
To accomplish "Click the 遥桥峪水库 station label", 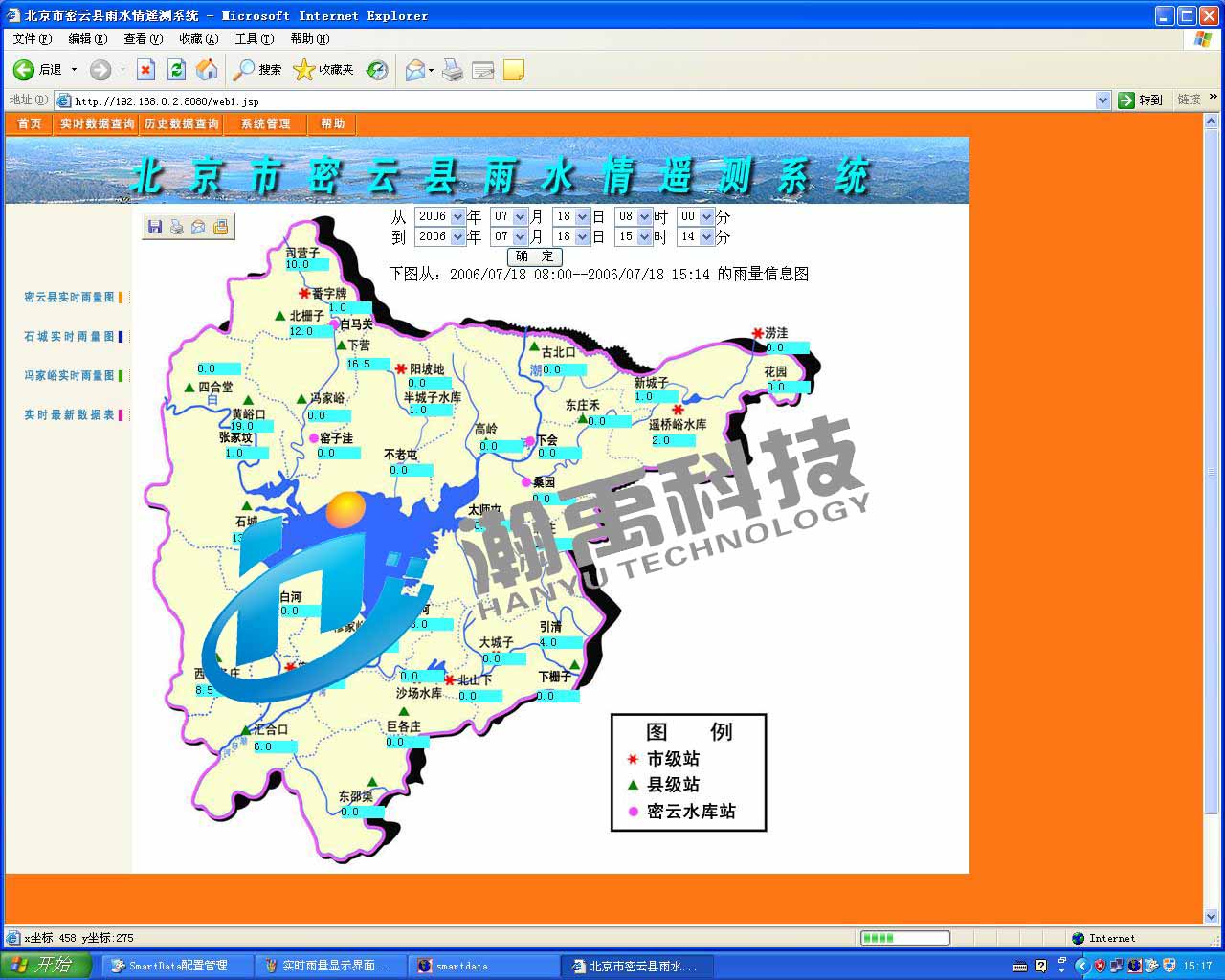I will (678, 424).
